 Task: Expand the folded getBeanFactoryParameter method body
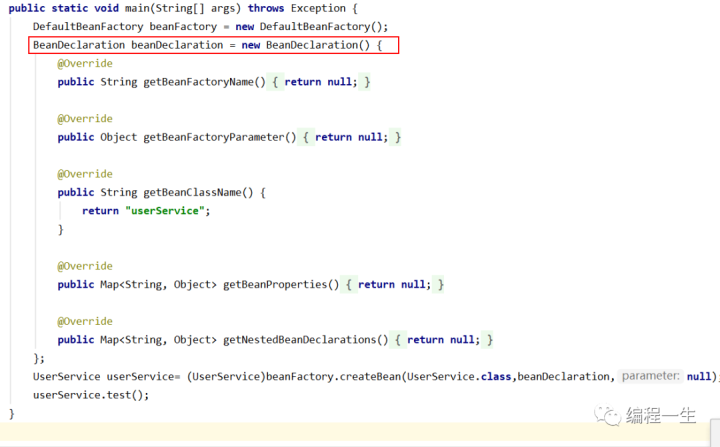pos(306,137)
